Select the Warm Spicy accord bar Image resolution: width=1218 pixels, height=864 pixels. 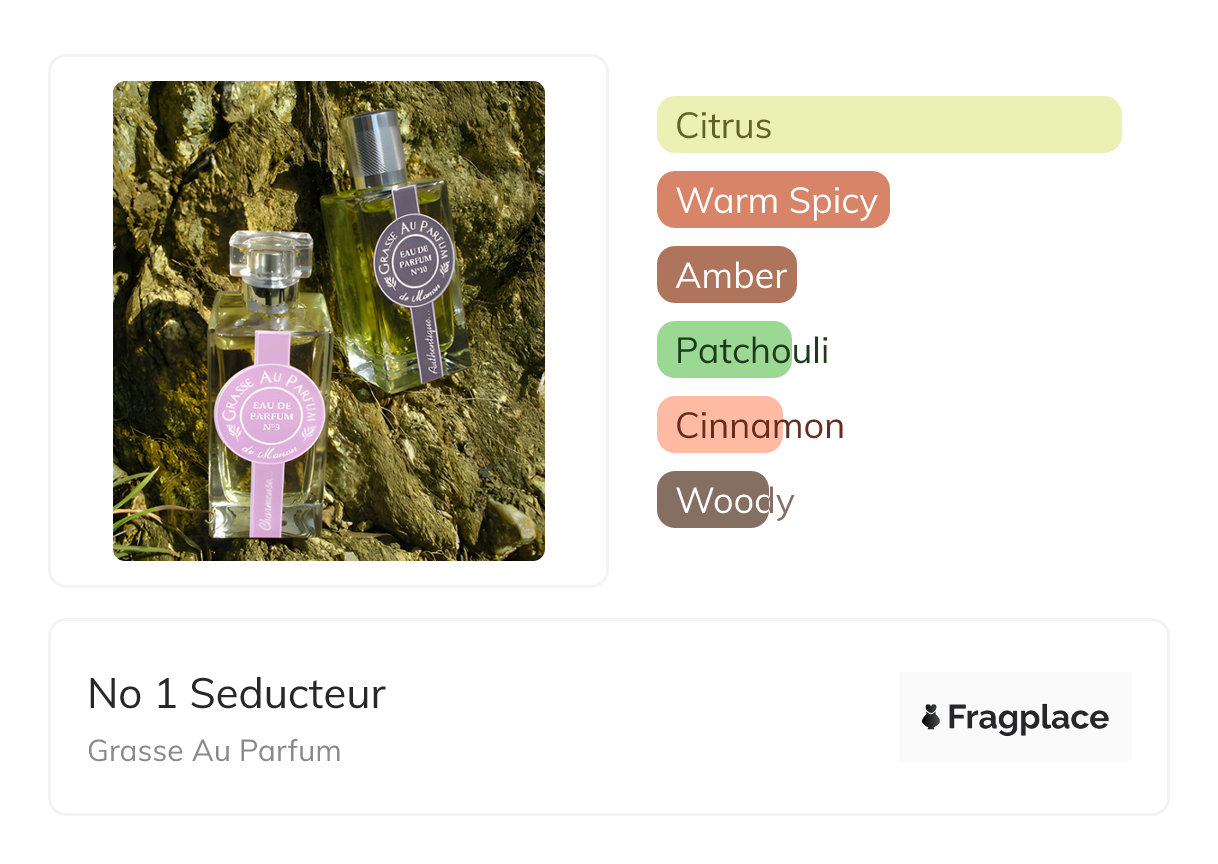coord(772,200)
